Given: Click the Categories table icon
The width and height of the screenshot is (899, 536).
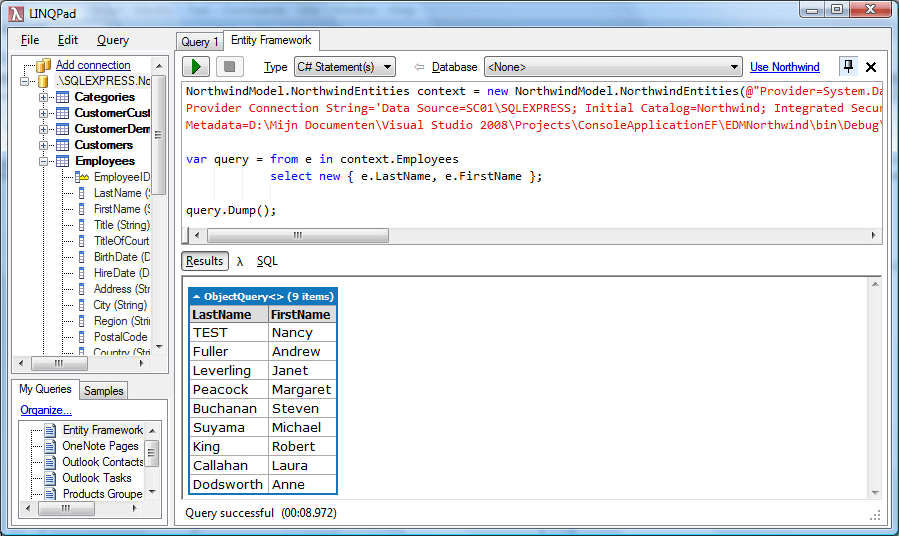Looking at the screenshot, I should tap(62, 97).
